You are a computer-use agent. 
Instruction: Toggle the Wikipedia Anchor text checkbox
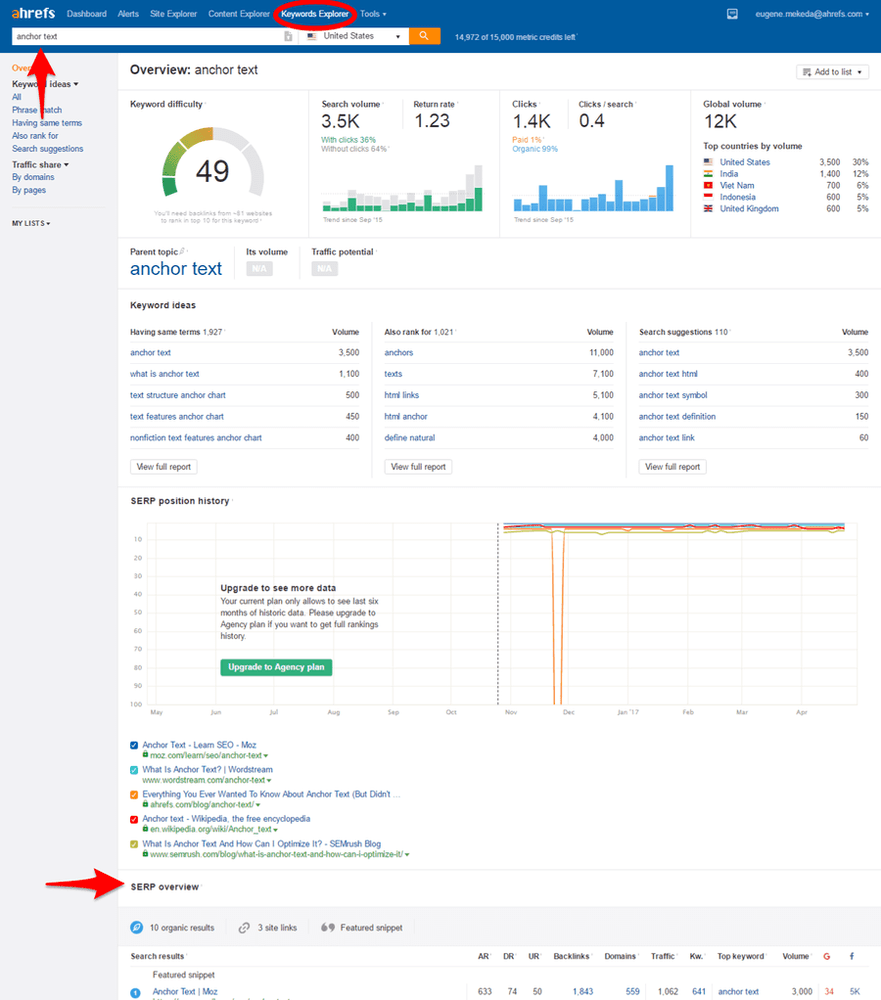click(x=135, y=819)
